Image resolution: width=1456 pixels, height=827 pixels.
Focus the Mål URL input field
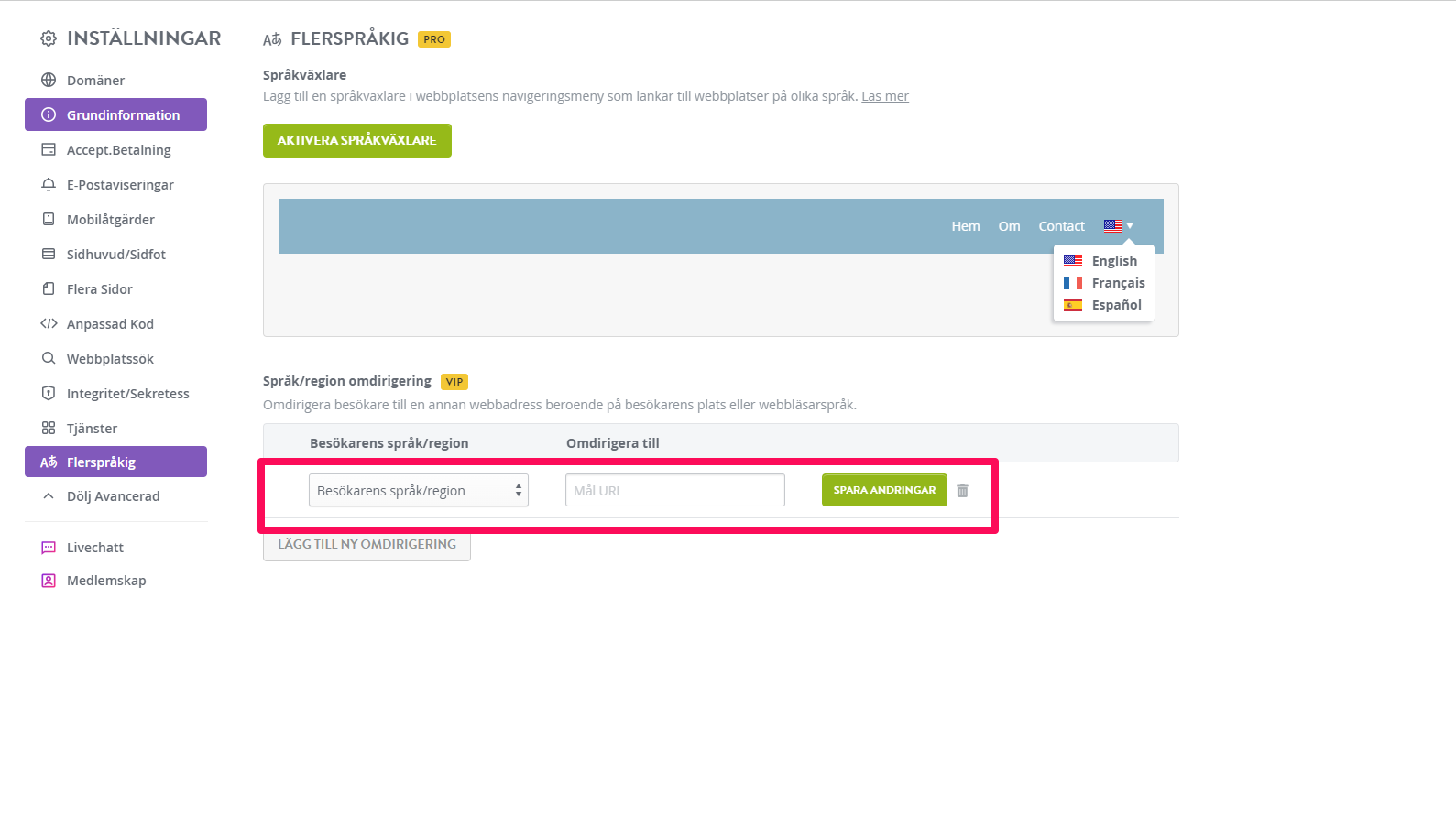click(675, 490)
